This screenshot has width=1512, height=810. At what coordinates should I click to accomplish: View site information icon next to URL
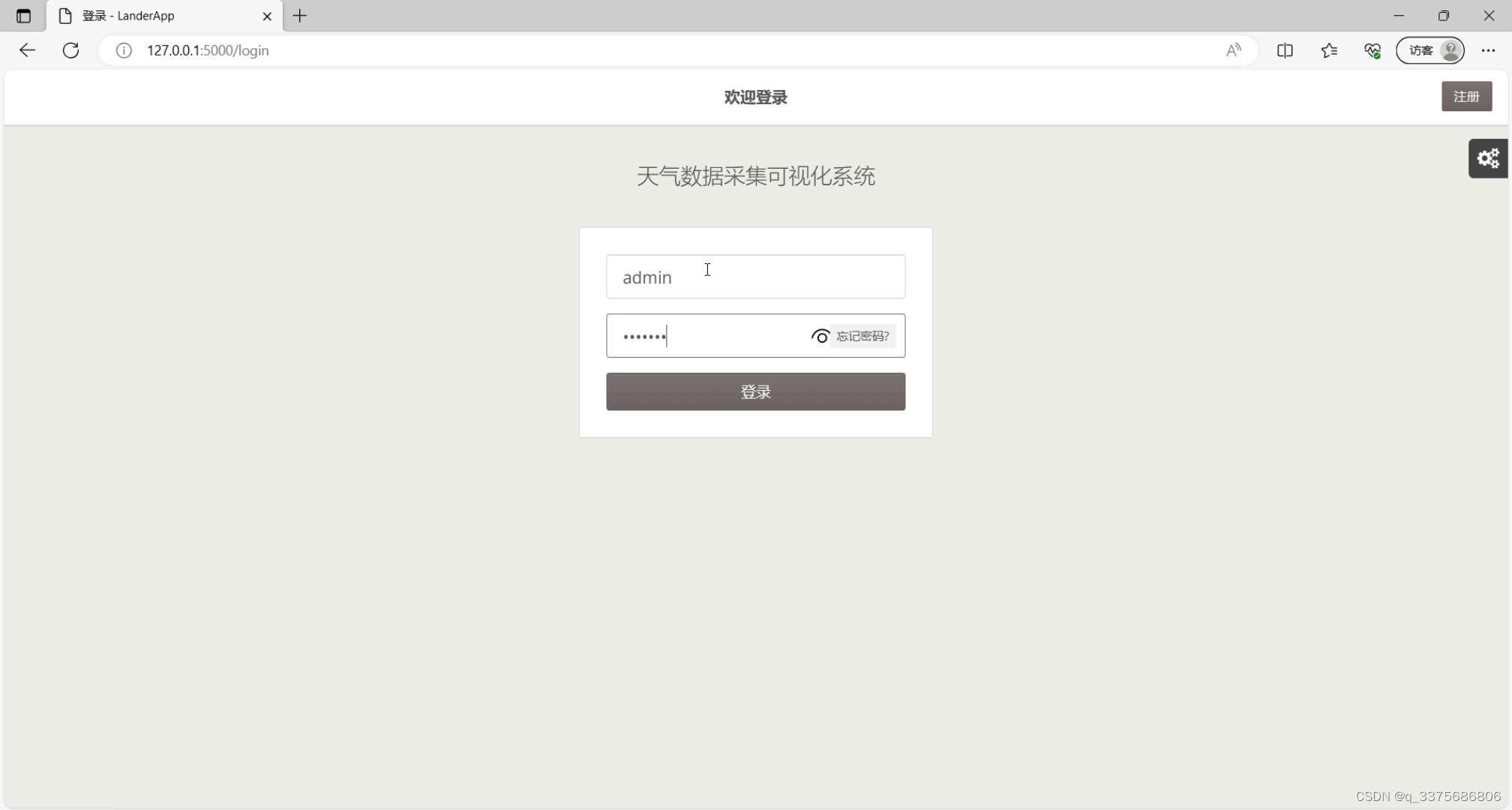tap(123, 50)
